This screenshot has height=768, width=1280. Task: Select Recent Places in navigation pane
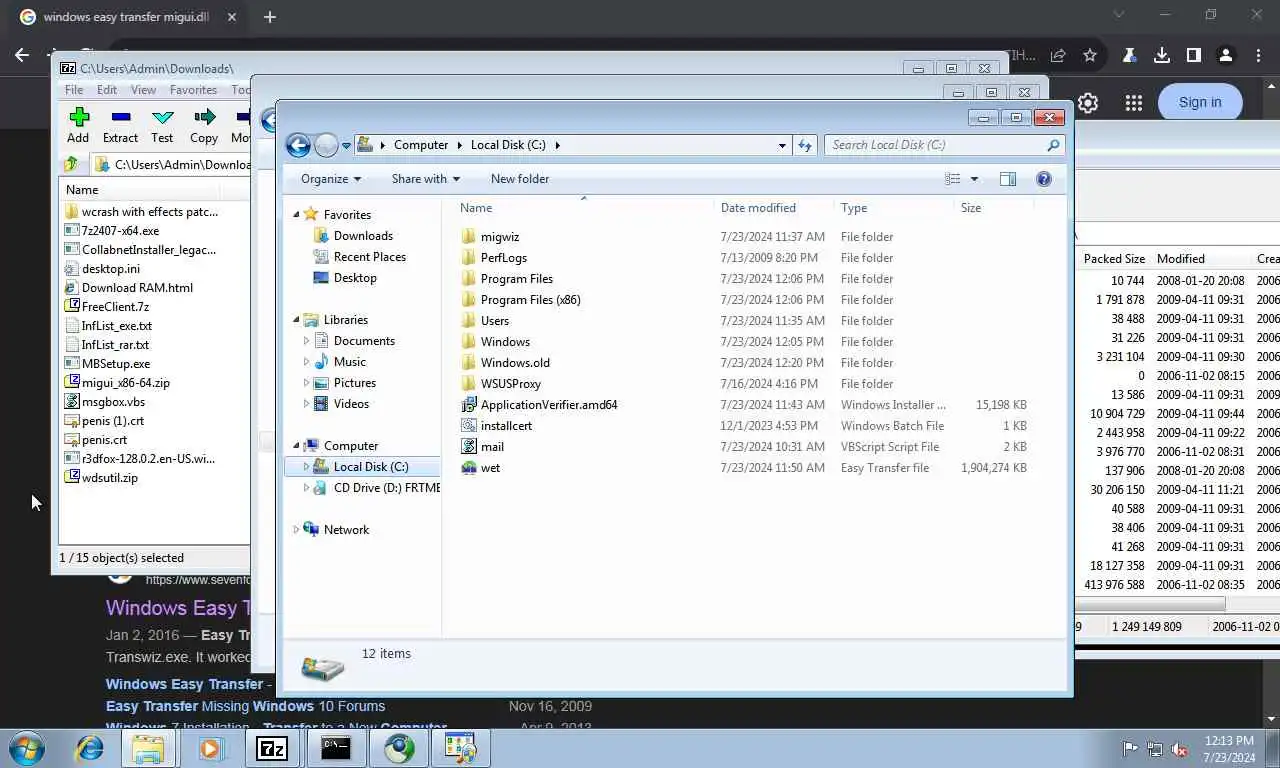369,257
